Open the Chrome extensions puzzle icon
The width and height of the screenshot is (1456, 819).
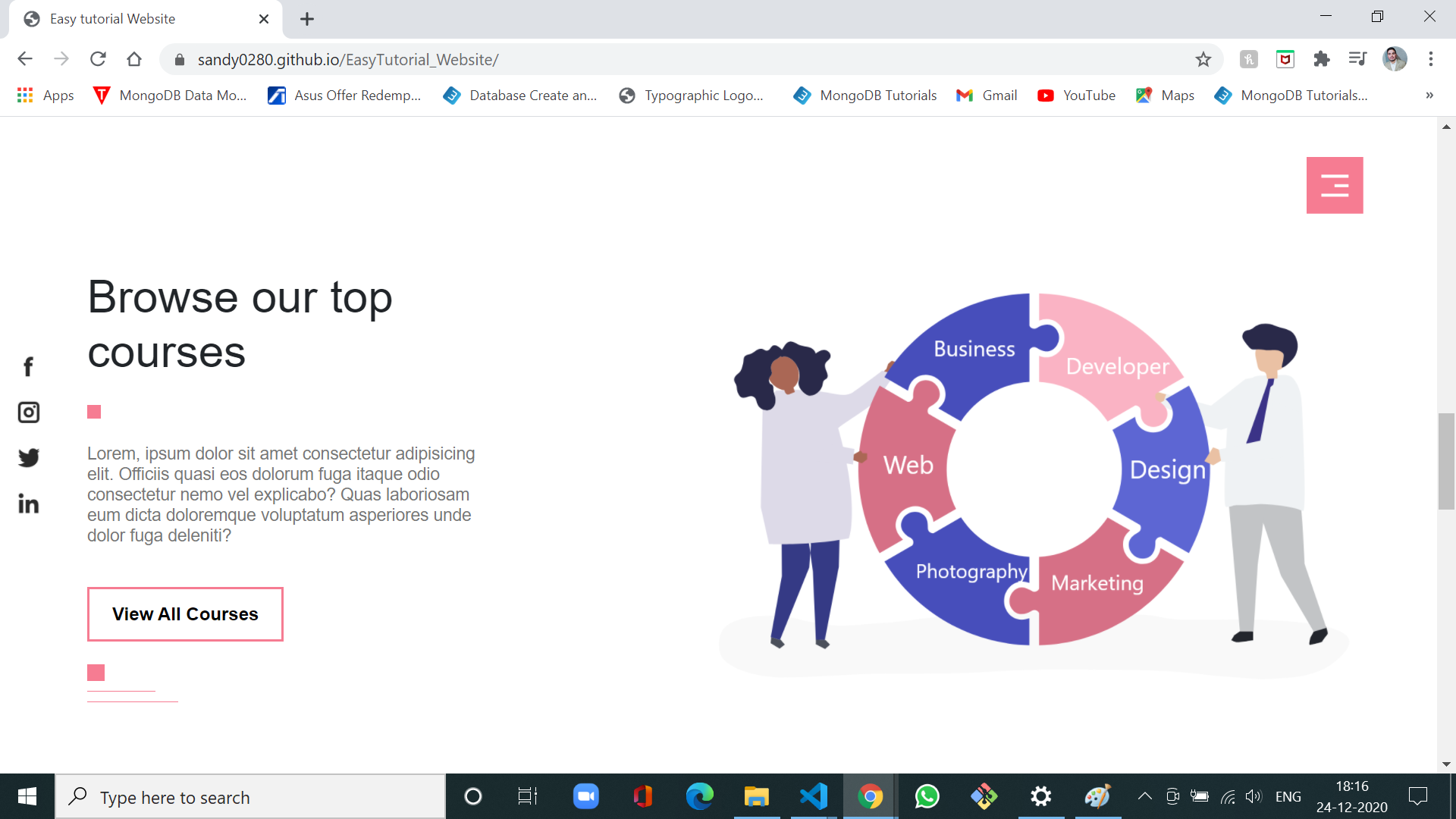tap(1321, 59)
